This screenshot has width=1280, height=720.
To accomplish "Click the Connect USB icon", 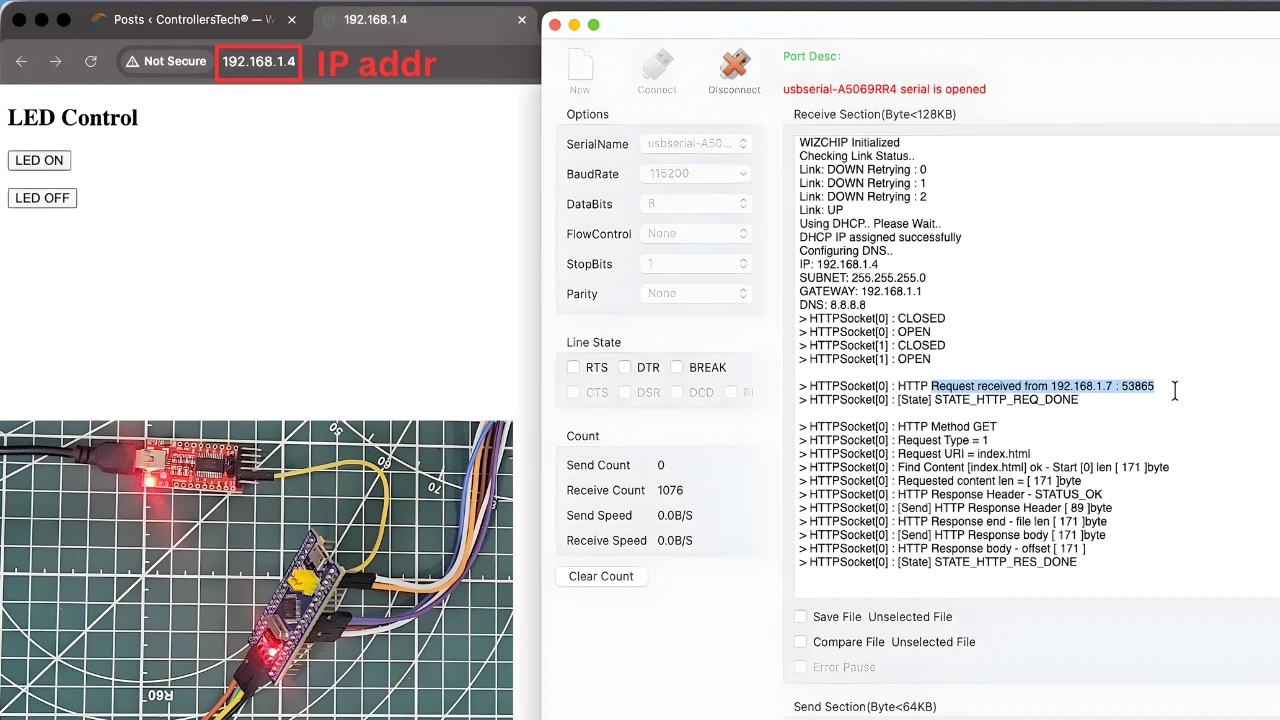I will (x=657, y=66).
